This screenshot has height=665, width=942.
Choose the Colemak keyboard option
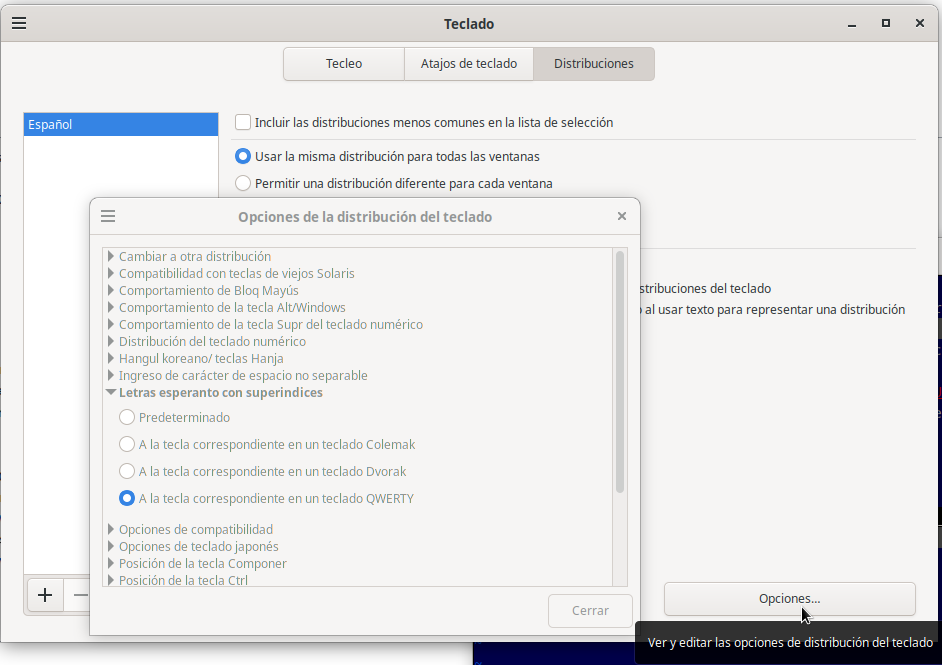point(127,444)
